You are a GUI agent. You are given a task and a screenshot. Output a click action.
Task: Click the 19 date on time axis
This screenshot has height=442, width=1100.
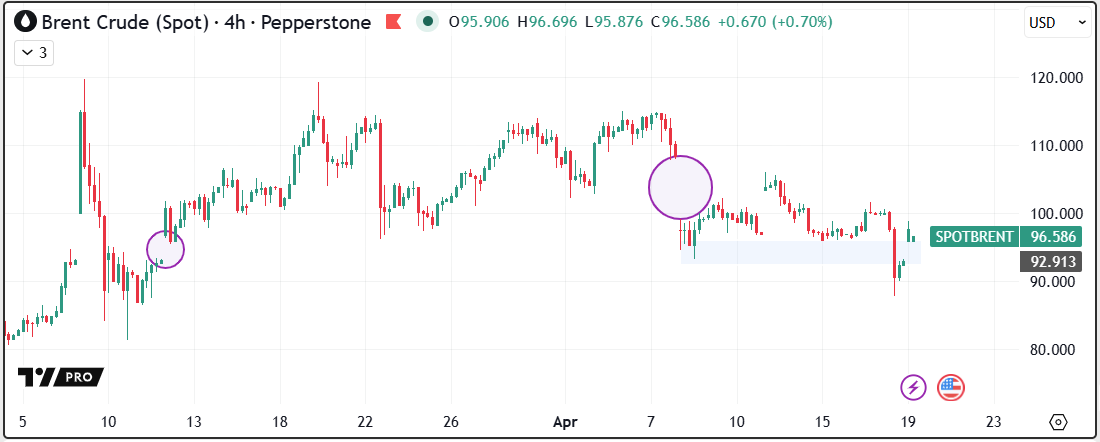908,421
